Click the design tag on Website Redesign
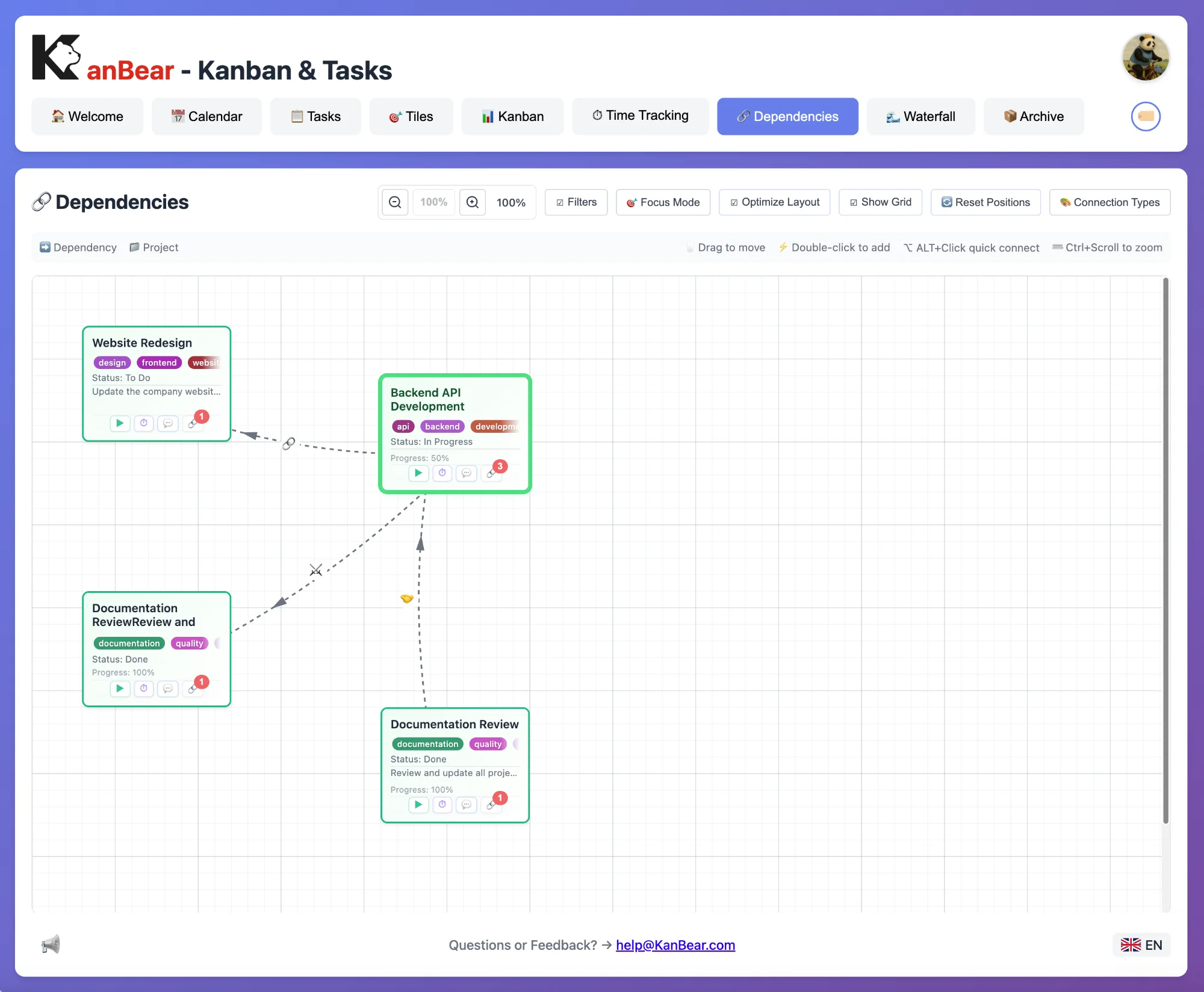 click(x=112, y=362)
